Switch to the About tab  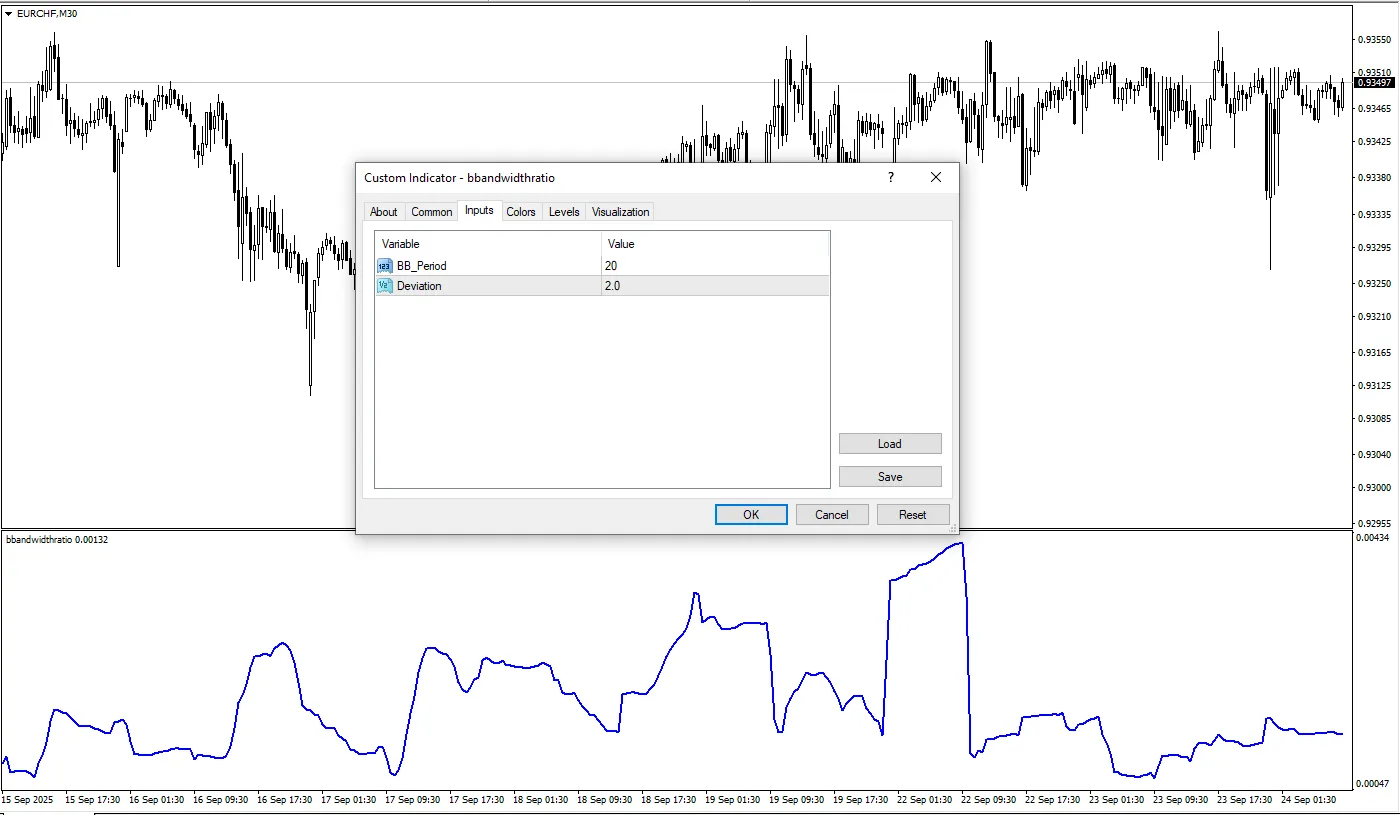(383, 212)
